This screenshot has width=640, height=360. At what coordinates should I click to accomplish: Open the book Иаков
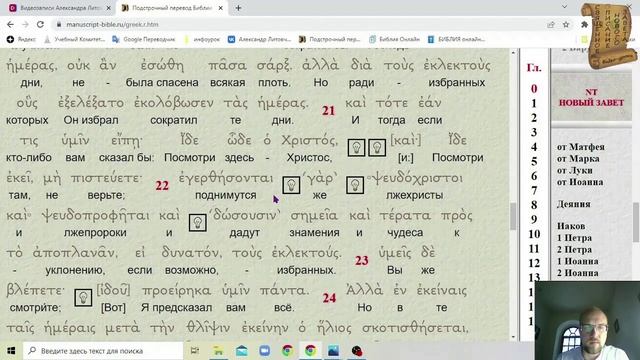[x=571, y=226]
